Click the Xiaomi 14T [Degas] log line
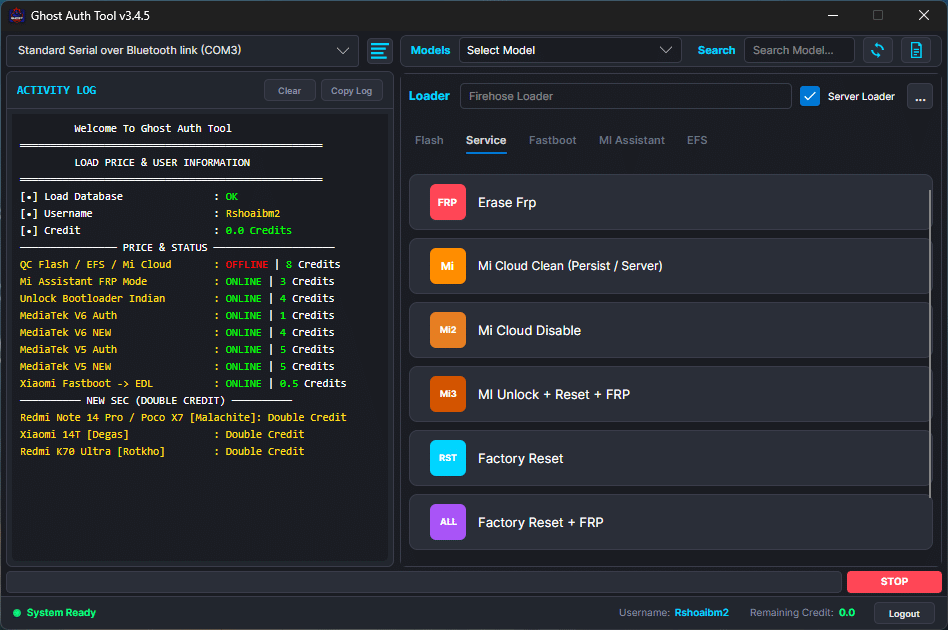This screenshot has height=630, width=948. point(162,435)
